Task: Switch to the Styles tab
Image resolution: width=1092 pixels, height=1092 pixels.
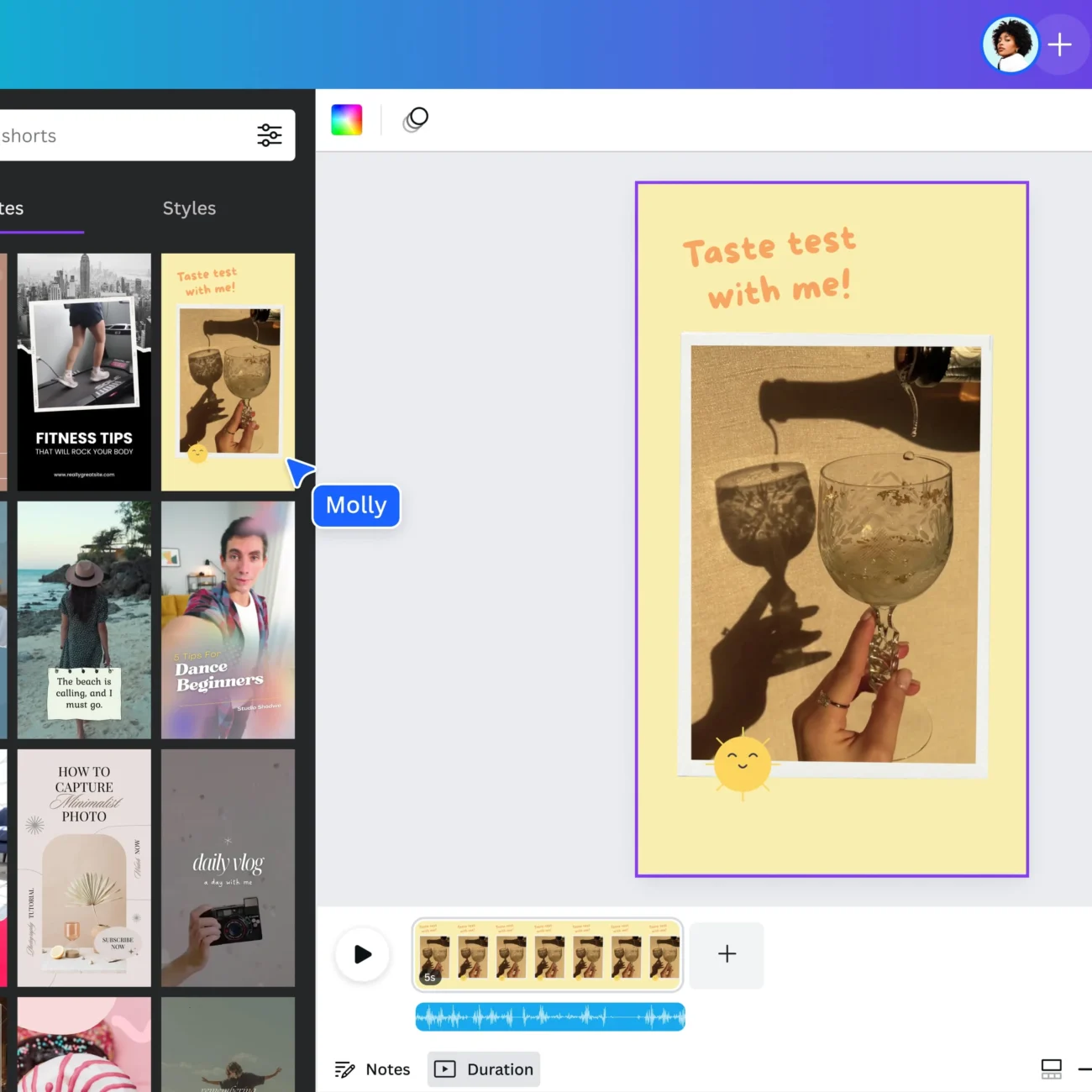Action: (x=189, y=208)
